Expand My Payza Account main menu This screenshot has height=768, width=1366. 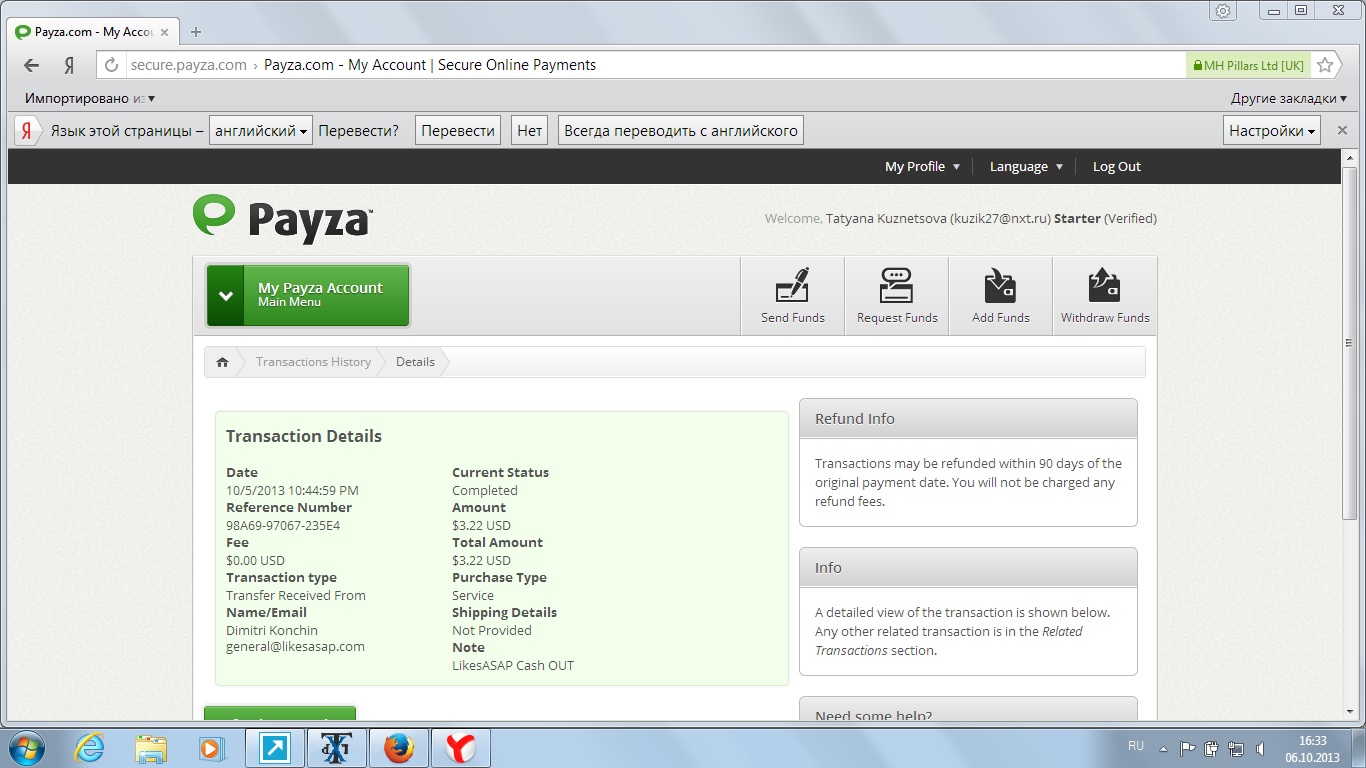point(308,295)
